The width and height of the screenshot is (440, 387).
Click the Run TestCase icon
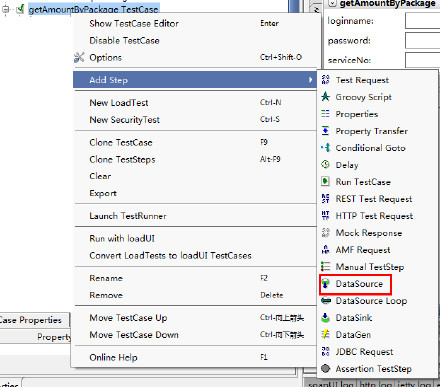tap(325, 182)
